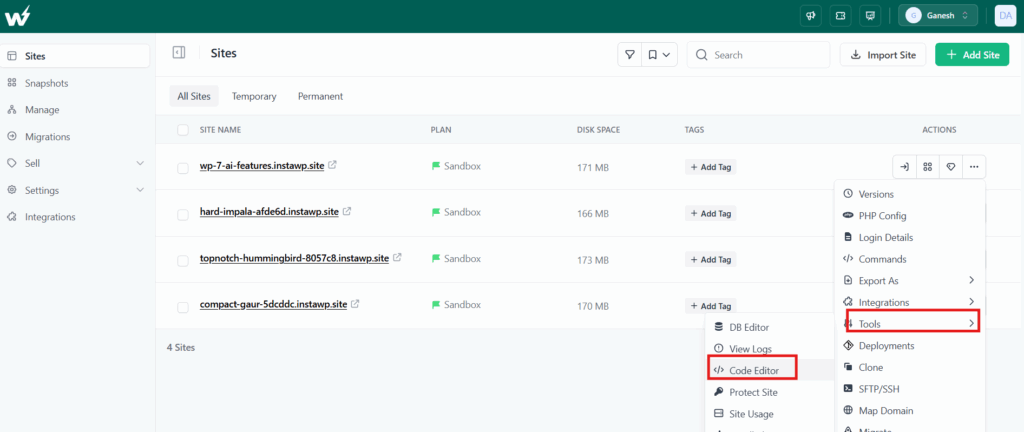Select checkbox for topnotch-hummingbird-8057c8 site

tap(183, 260)
